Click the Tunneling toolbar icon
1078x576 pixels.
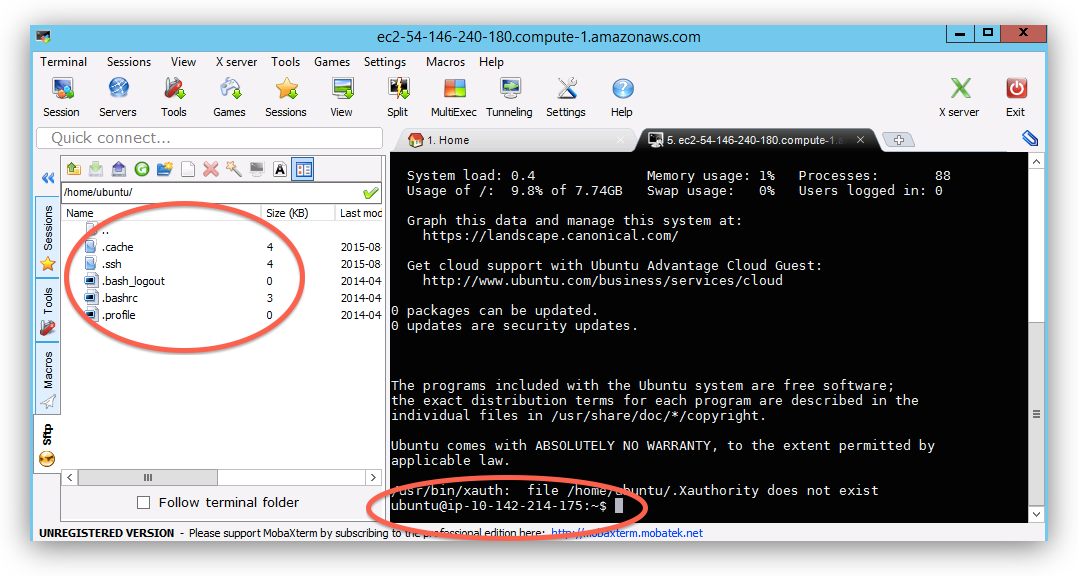(510, 97)
